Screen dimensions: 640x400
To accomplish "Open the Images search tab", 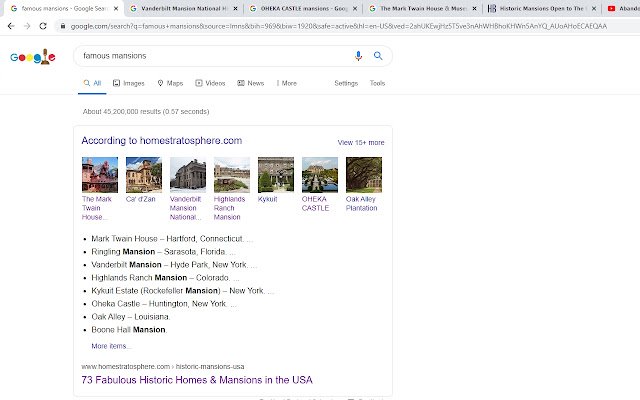I will 129,83.
